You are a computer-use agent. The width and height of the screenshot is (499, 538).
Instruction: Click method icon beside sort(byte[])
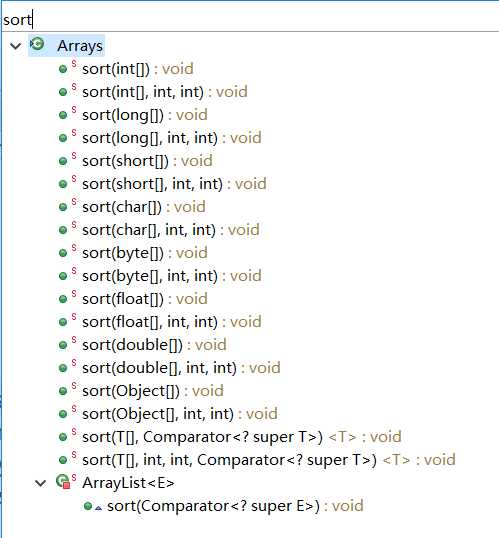63,254
